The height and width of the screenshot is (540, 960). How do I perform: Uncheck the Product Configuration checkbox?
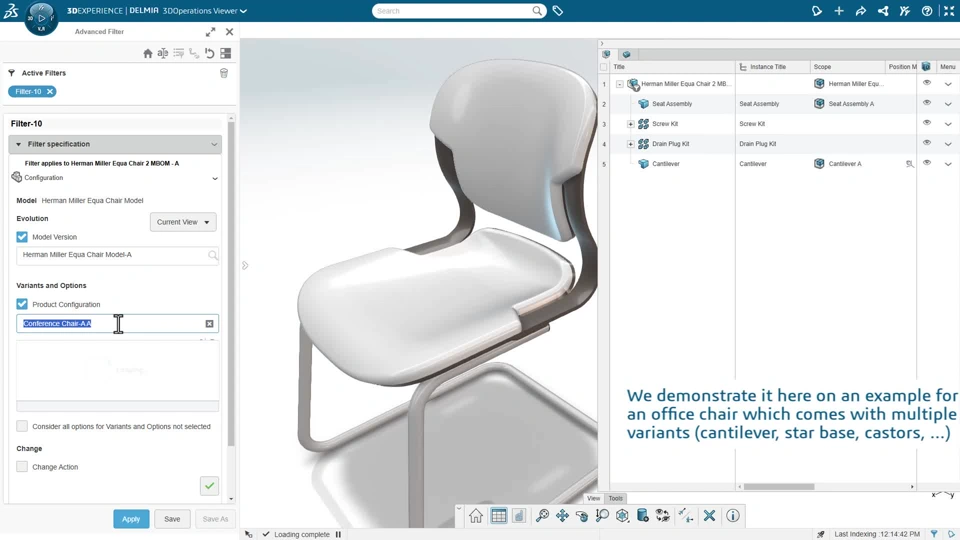[22, 304]
